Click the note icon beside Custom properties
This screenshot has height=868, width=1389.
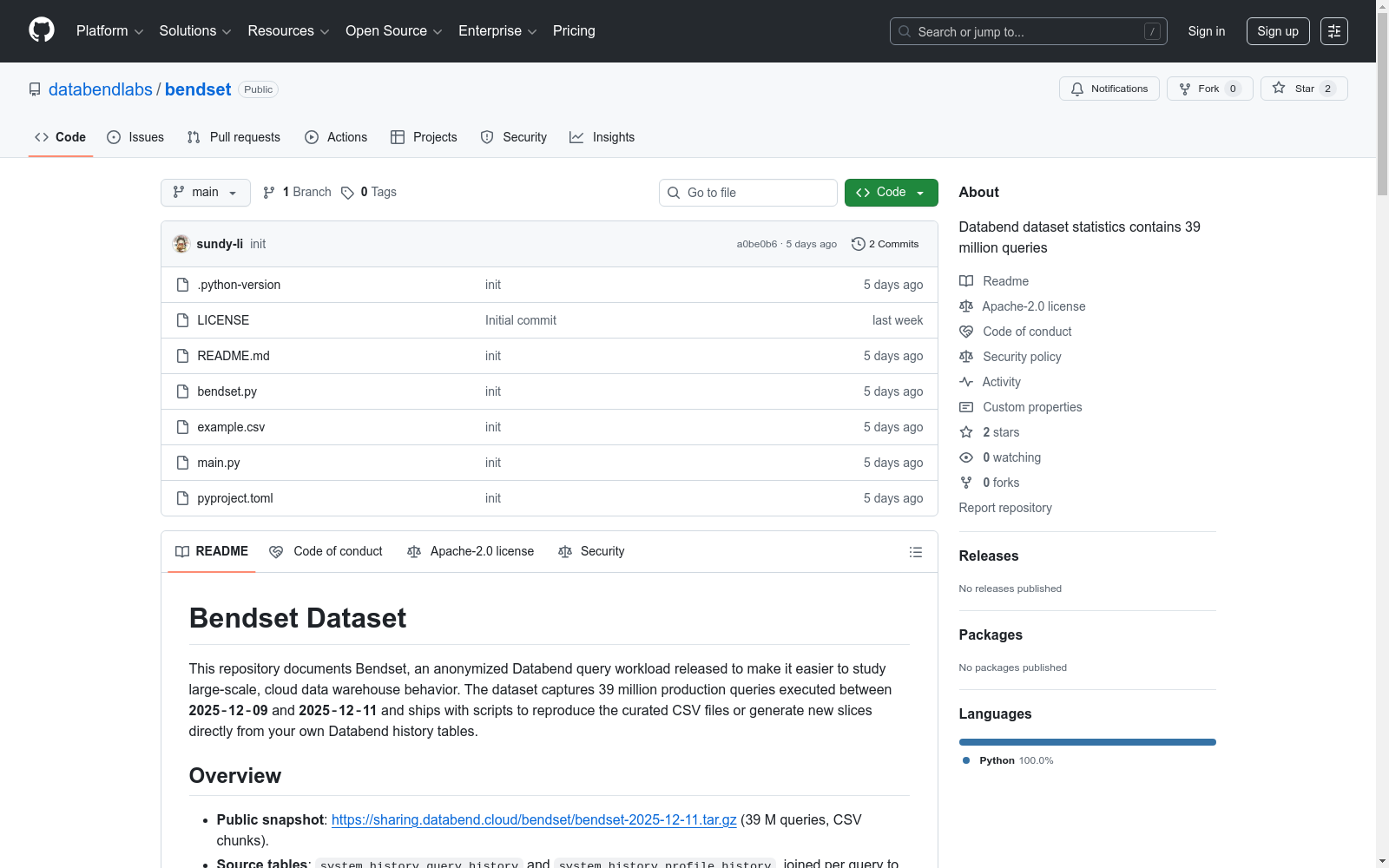[966, 407]
